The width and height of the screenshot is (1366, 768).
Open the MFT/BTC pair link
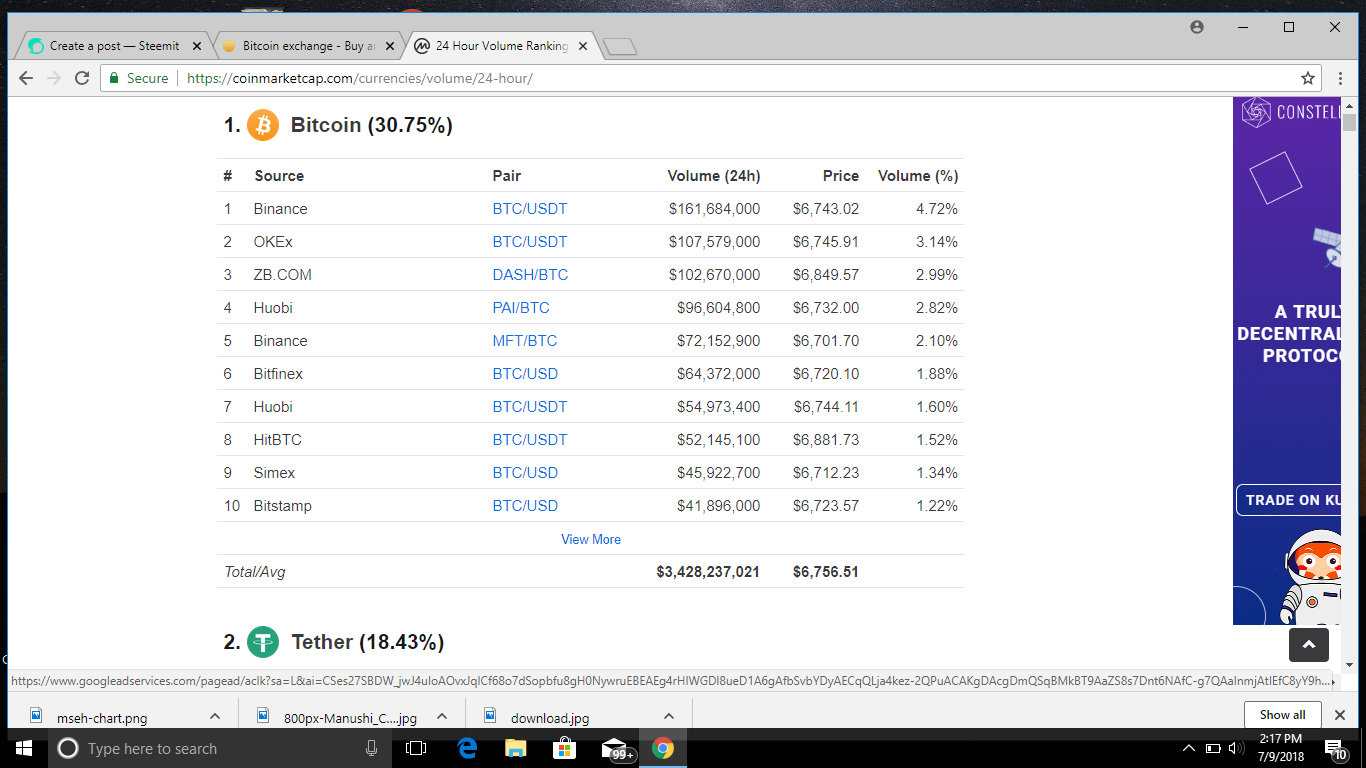click(x=525, y=341)
